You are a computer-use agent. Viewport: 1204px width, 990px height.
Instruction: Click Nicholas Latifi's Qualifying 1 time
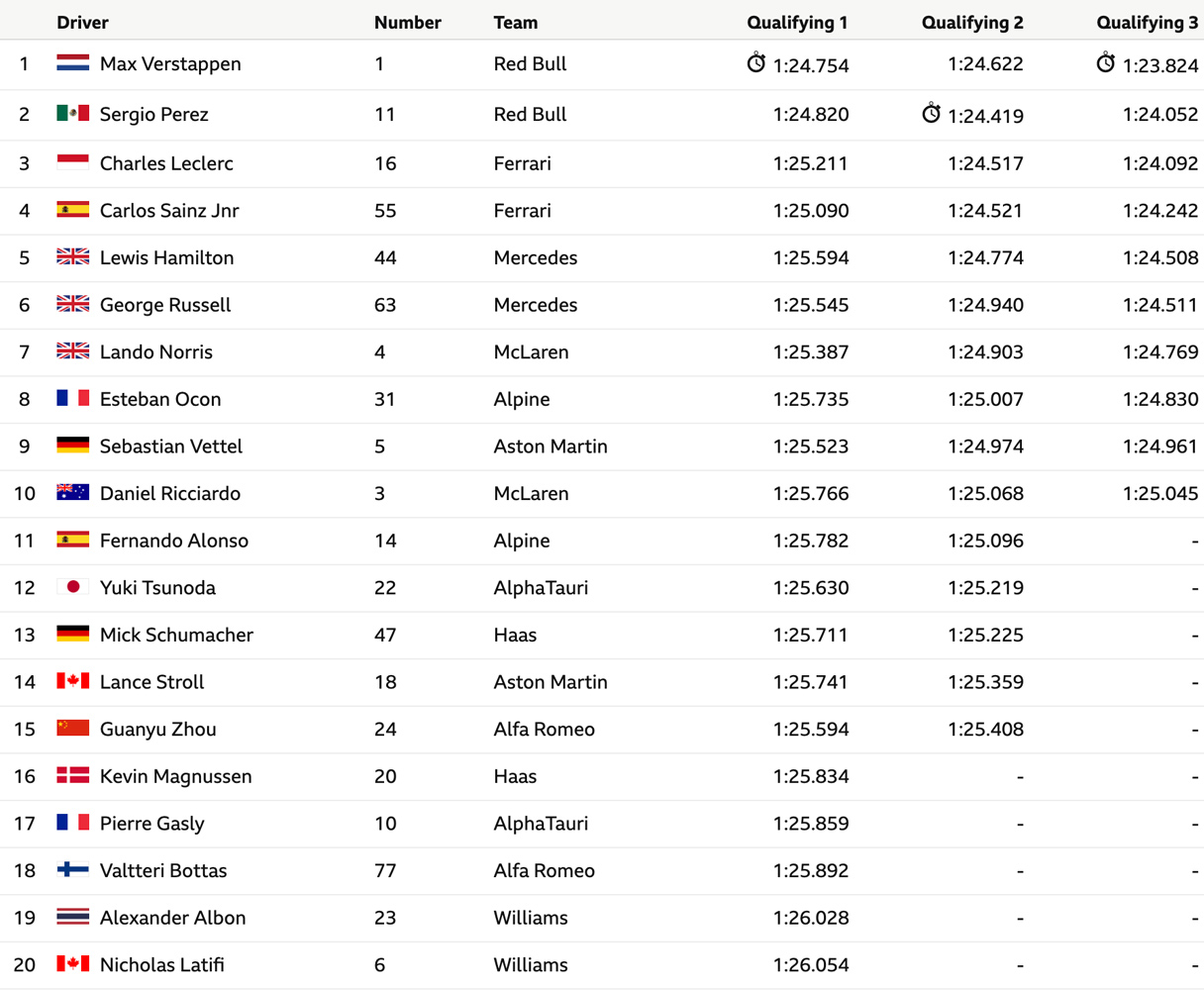pos(811,965)
